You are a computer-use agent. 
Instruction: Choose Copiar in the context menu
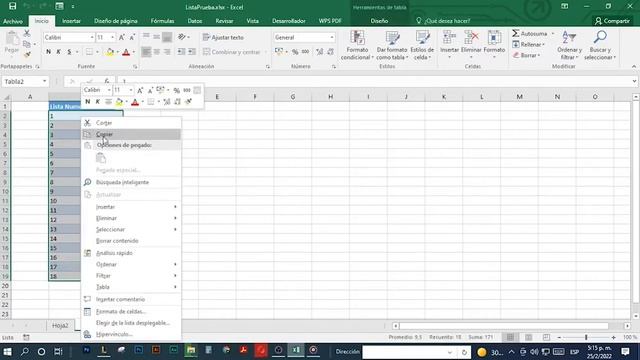click(x=131, y=134)
